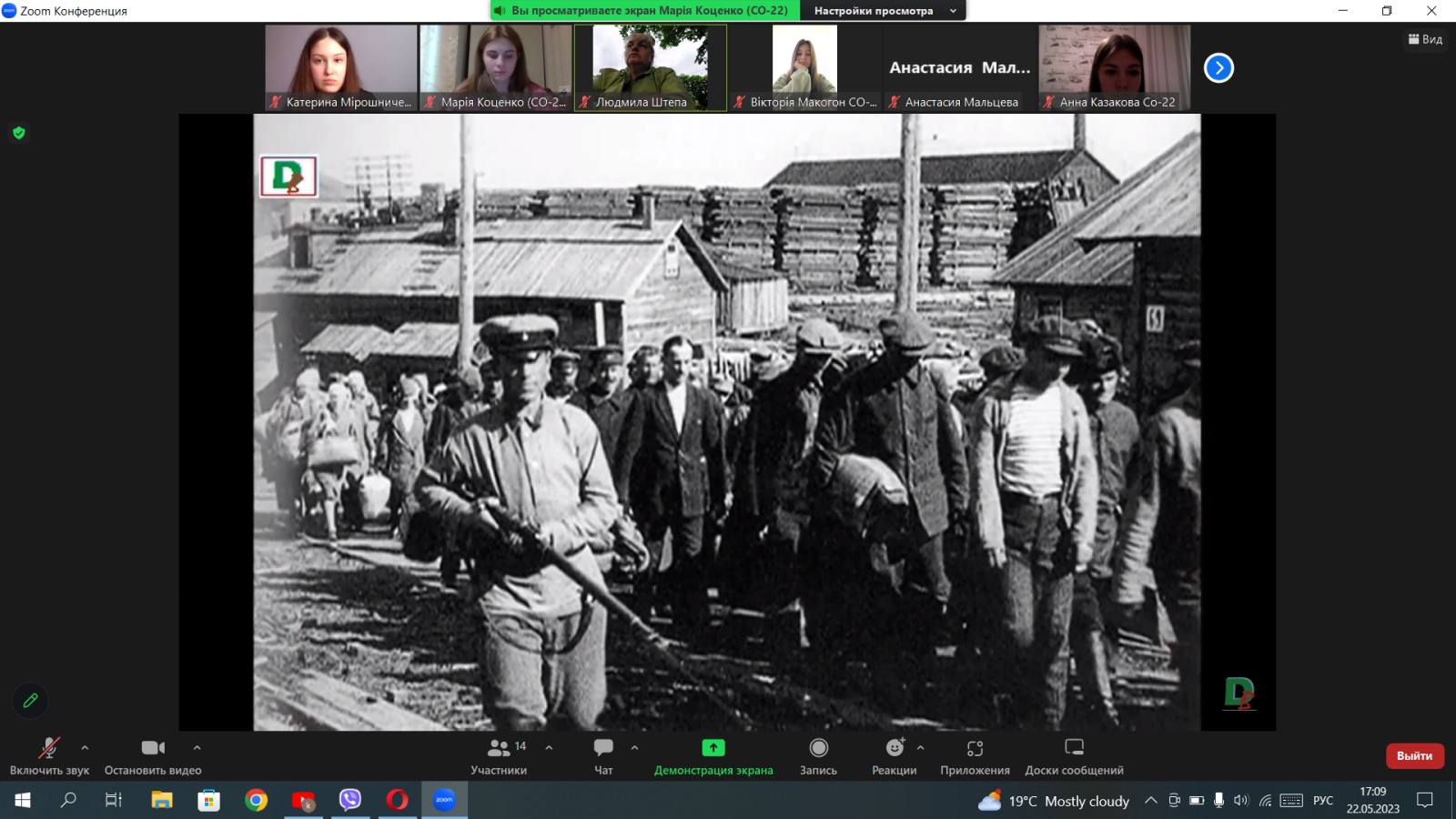The width and height of the screenshot is (1456, 819).
Task: Open Google Chrome from the taskbar
Action: 257,800
